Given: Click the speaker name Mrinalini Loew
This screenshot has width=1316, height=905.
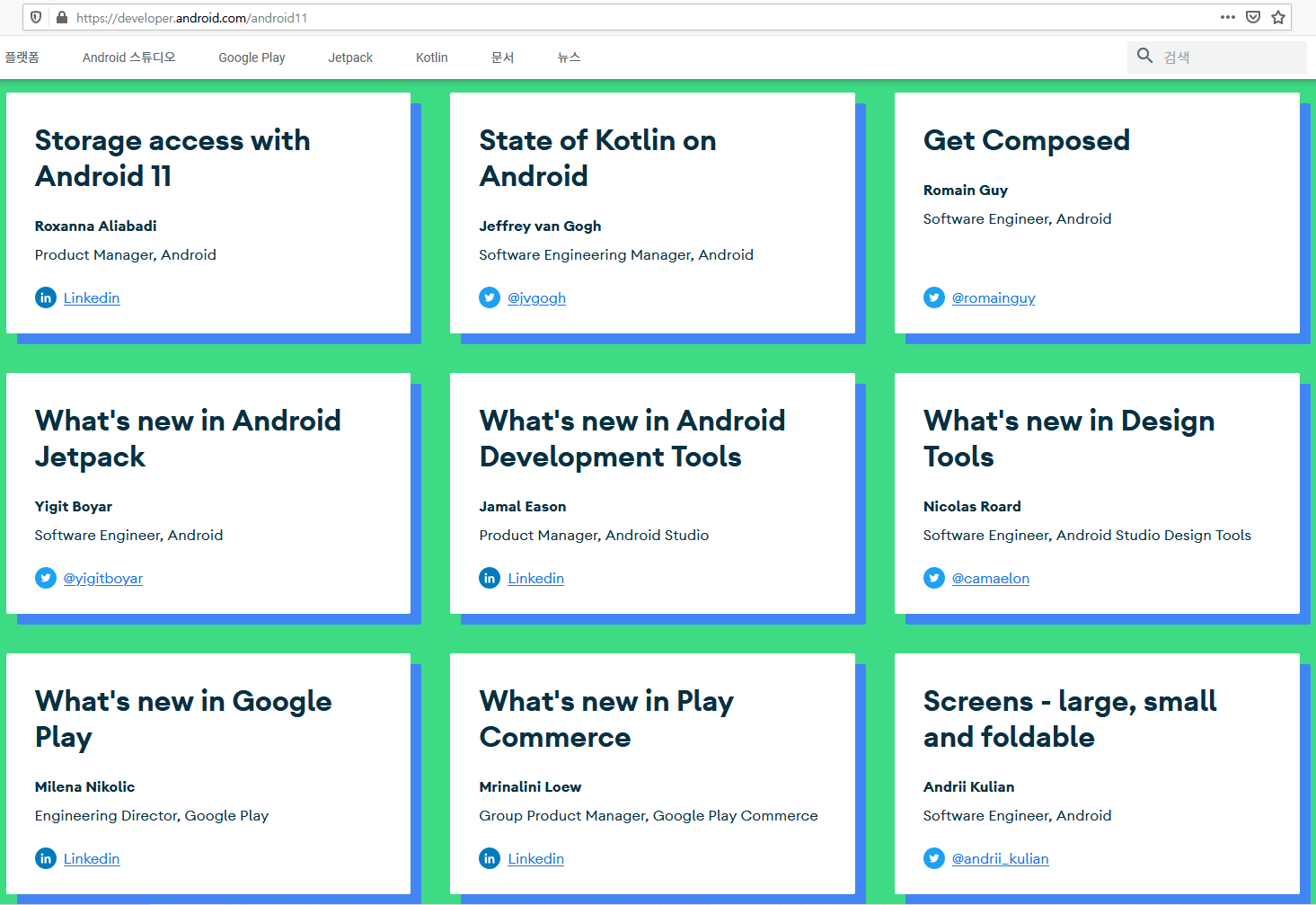Looking at the screenshot, I should (x=530, y=787).
